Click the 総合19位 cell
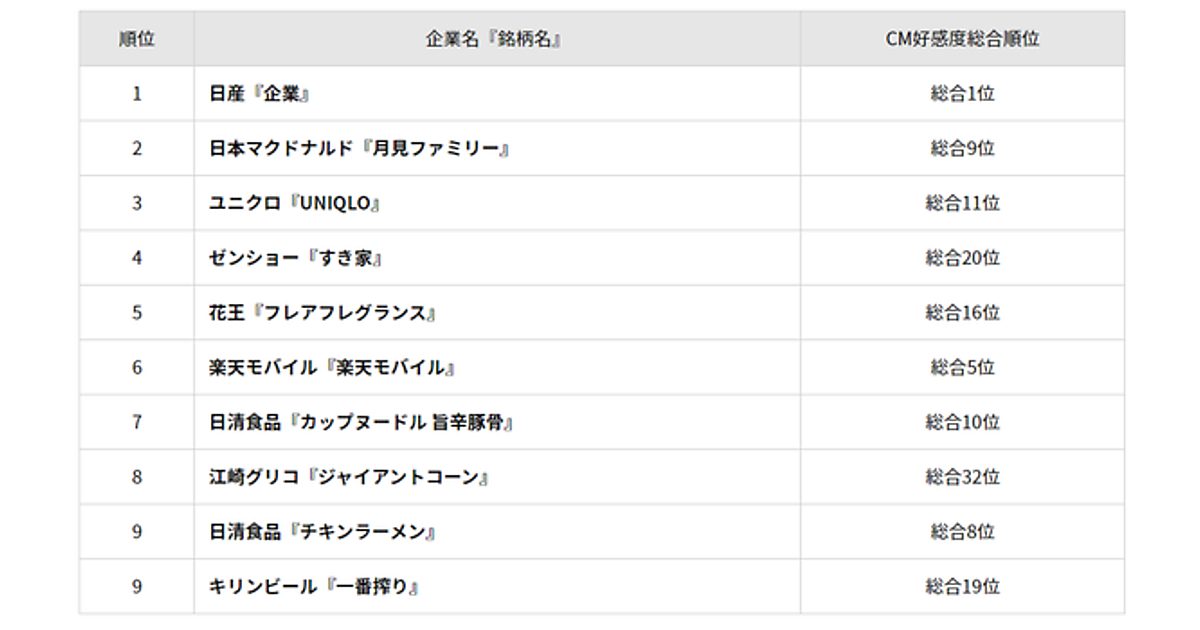The height and width of the screenshot is (630, 1200). click(x=962, y=587)
